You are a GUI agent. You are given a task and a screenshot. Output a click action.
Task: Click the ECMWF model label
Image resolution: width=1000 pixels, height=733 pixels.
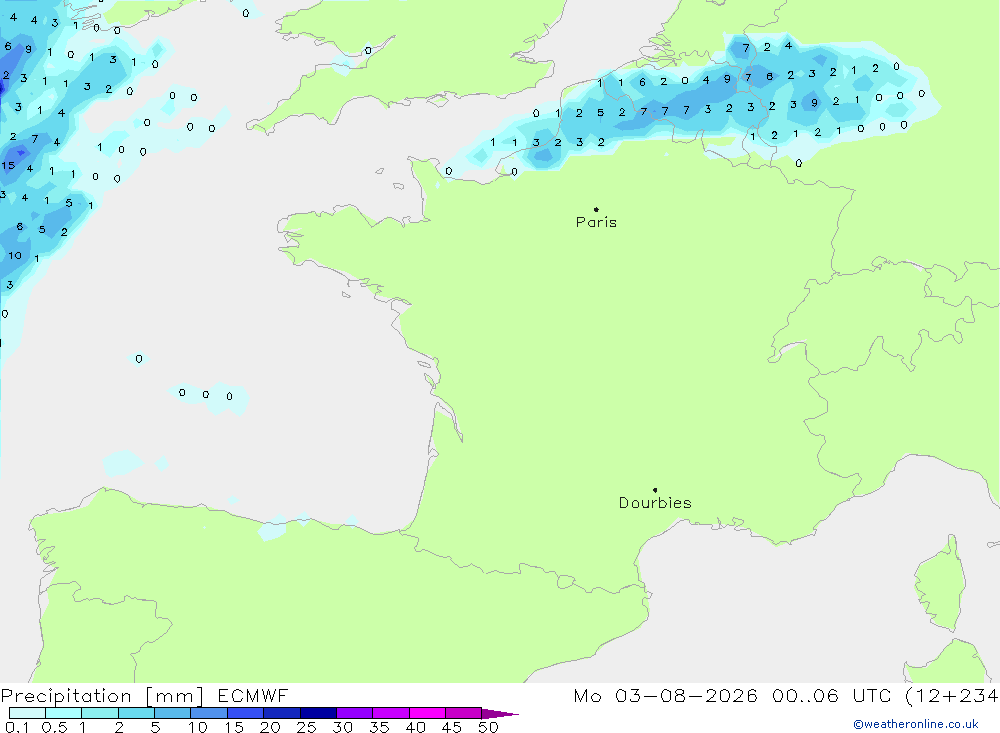point(253,696)
